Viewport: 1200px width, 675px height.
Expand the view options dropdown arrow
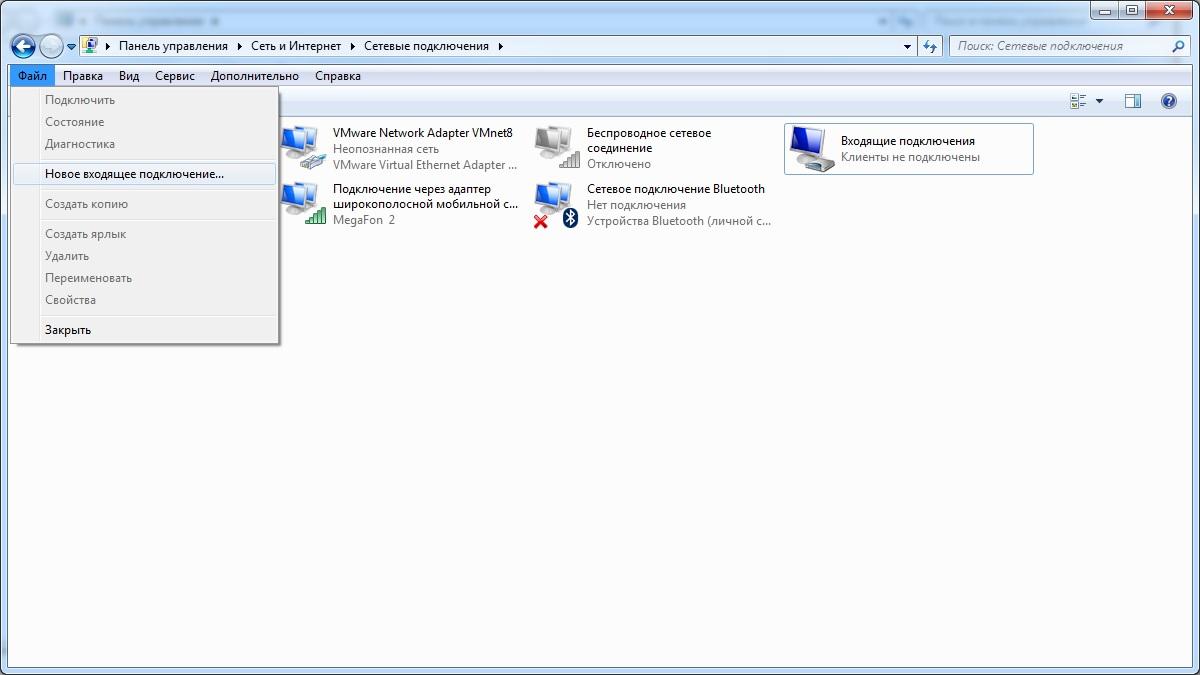[x=1100, y=101]
